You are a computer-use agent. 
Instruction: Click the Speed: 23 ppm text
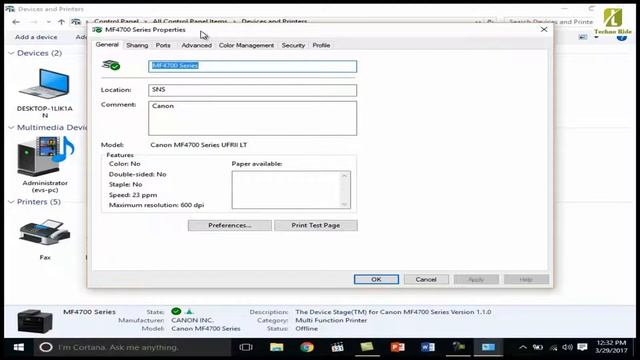[133, 195]
